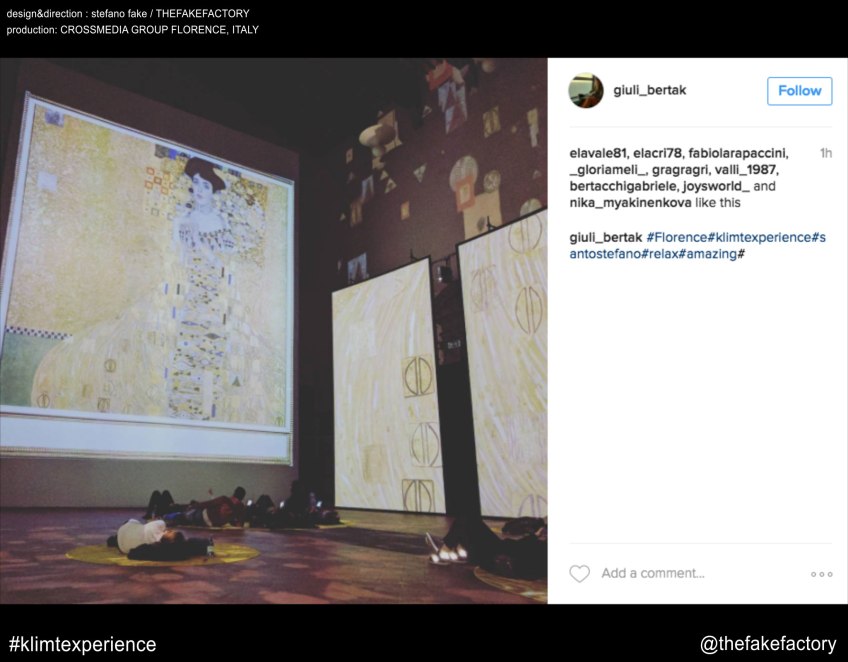Open the #Florence hashtag
Image resolution: width=848 pixels, height=662 pixels.
point(677,237)
